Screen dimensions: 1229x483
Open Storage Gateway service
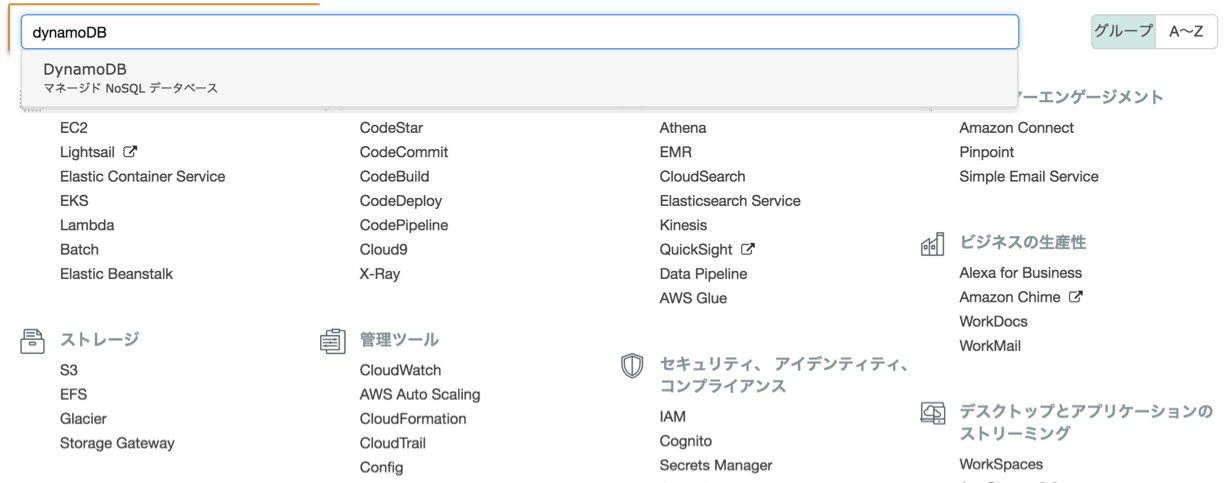[x=117, y=443]
